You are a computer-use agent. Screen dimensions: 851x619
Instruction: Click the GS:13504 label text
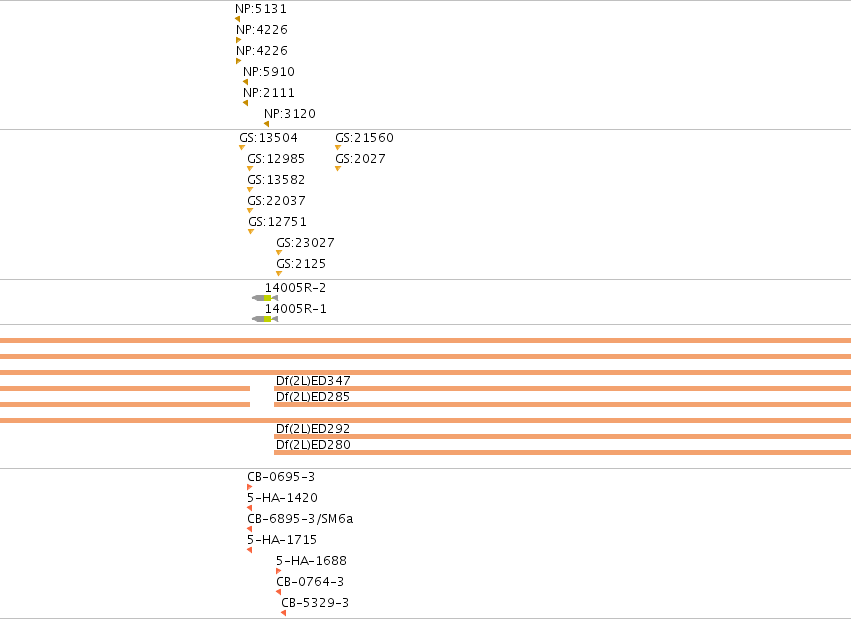(269, 138)
